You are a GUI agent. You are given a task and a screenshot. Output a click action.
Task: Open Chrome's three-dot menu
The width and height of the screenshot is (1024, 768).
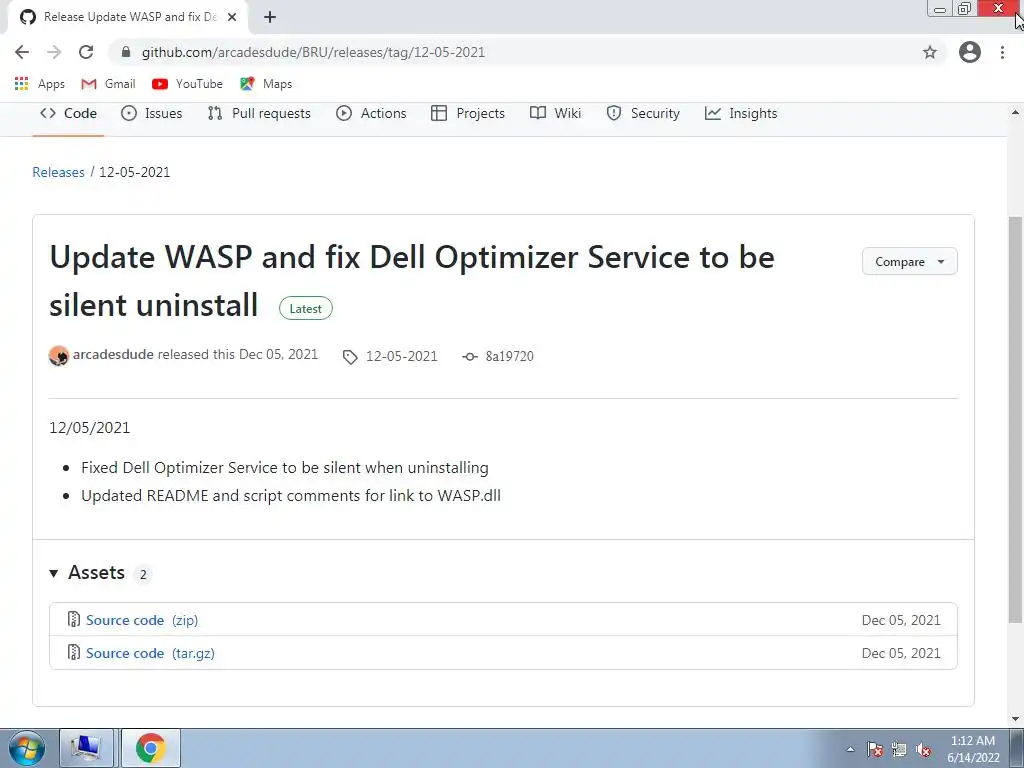point(1002,52)
